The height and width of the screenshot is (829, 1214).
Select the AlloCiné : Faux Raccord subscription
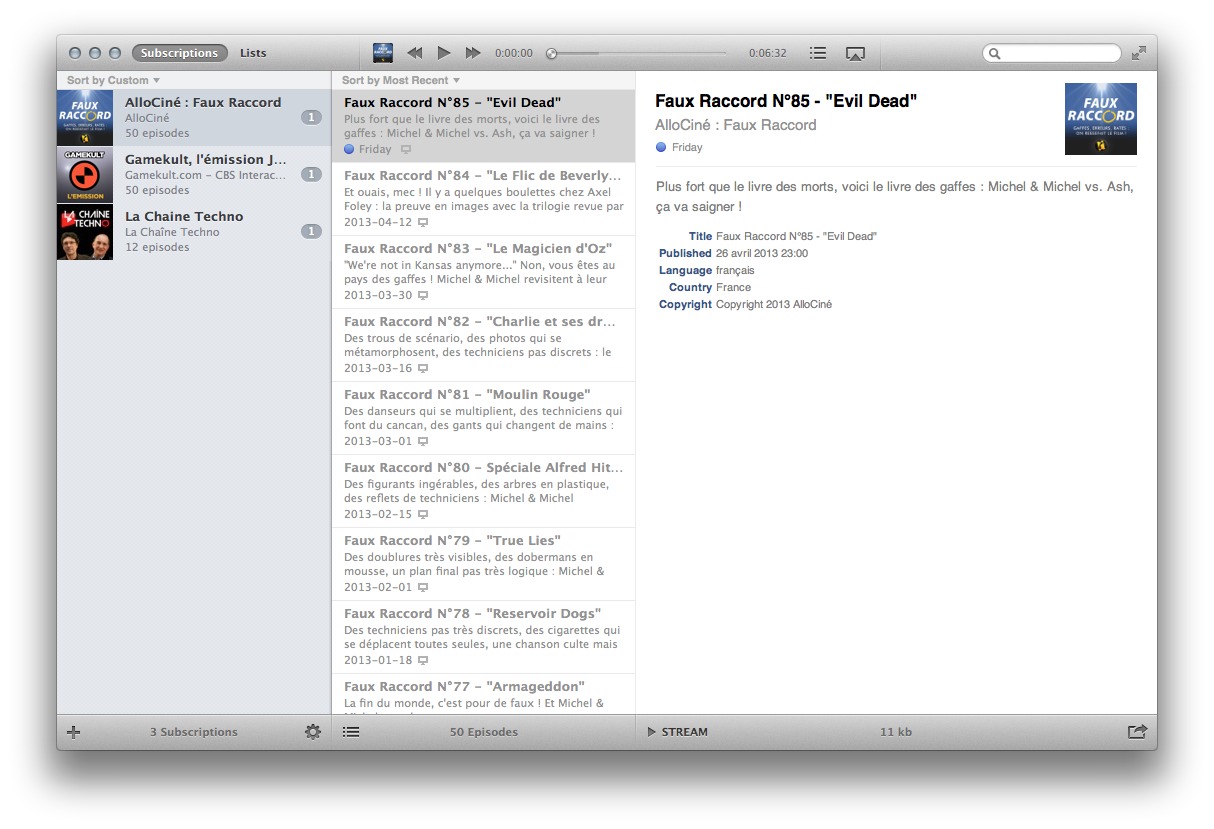pos(193,118)
